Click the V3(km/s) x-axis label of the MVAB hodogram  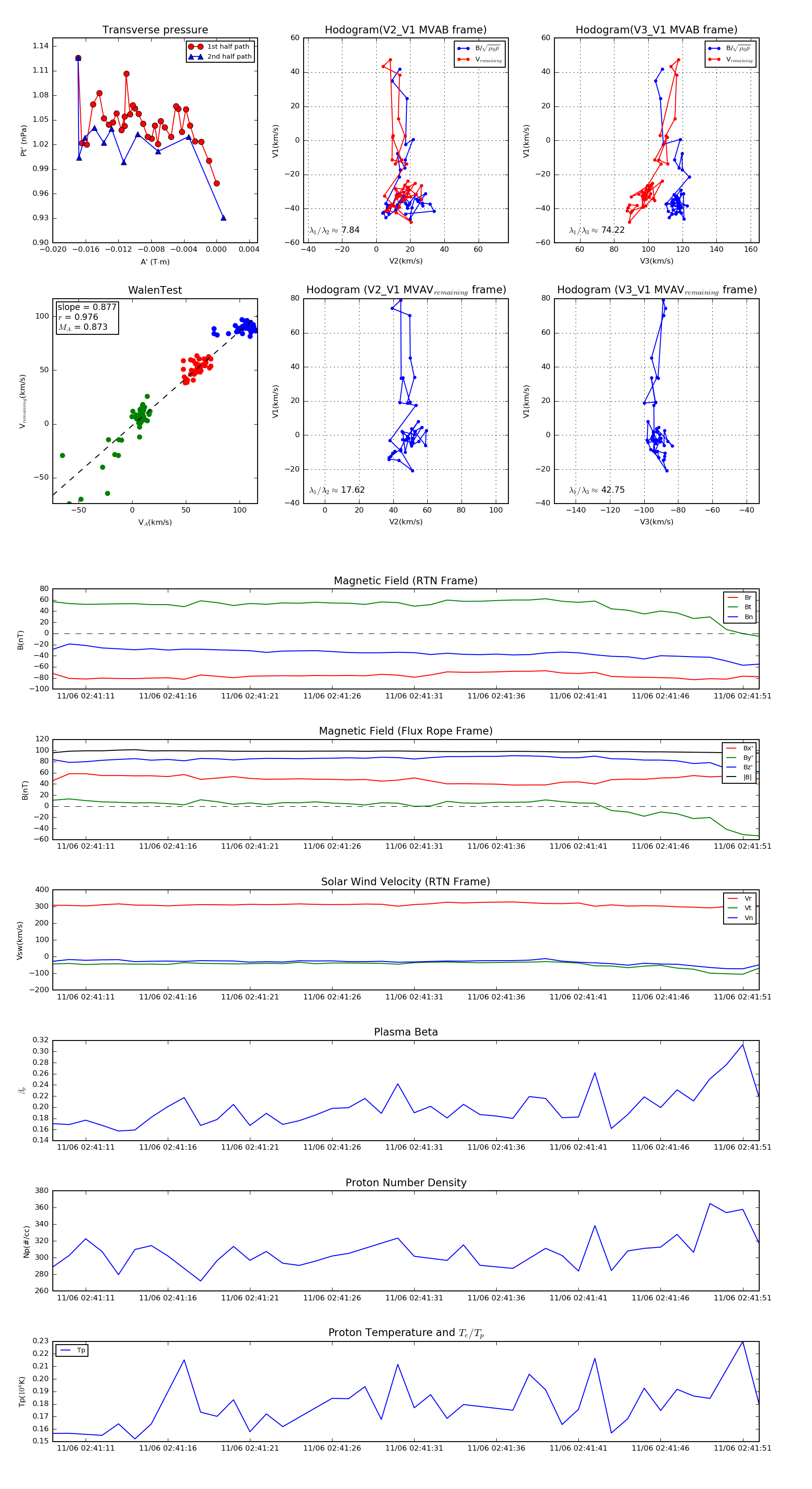click(x=656, y=261)
